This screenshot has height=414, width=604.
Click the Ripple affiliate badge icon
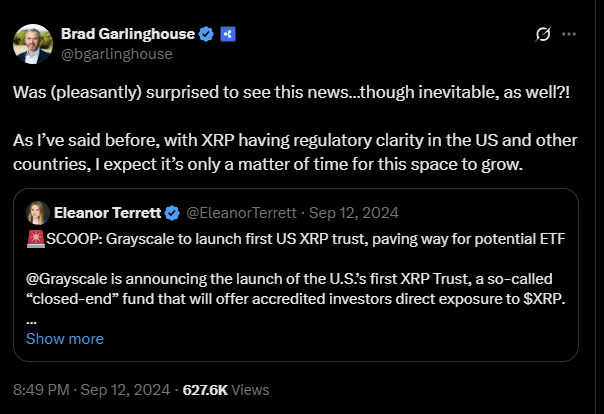[x=228, y=34]
